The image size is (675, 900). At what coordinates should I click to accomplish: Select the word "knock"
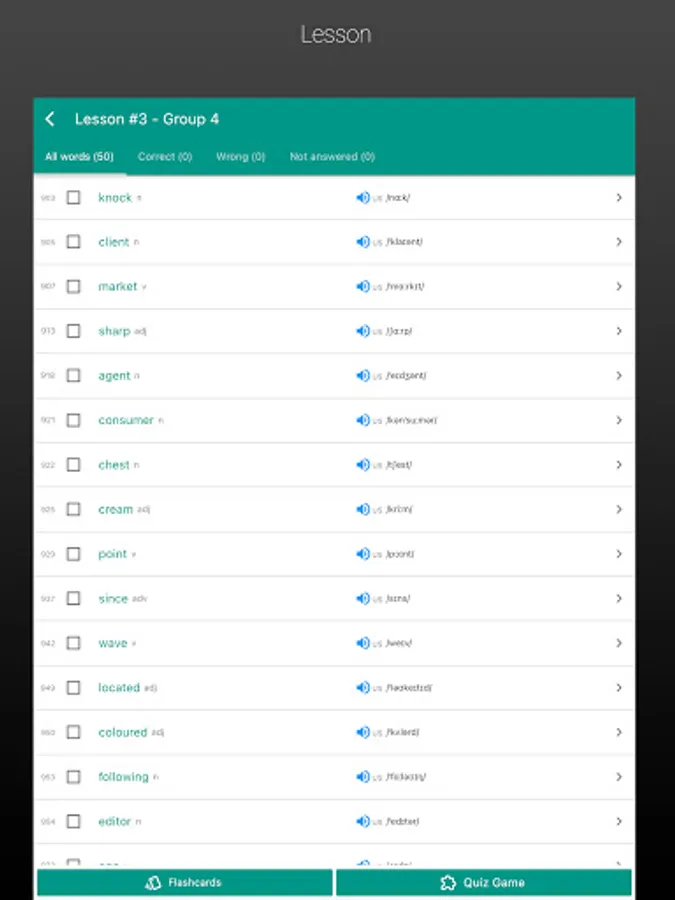tap(115, 198)
